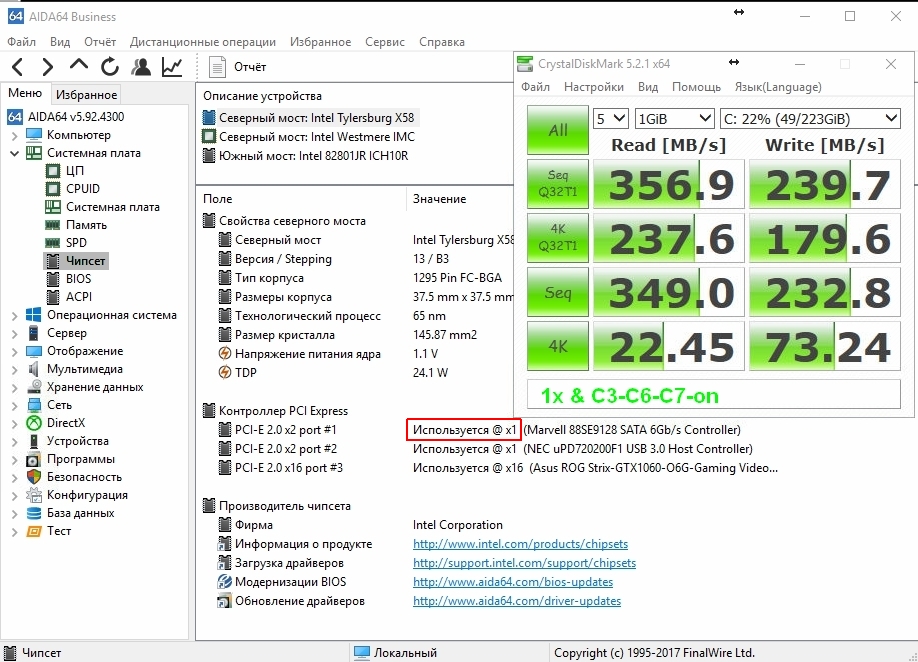Open the user manage icon in toolbar
This screenshot has height=662, width=918.
click(x=141, y=67)
